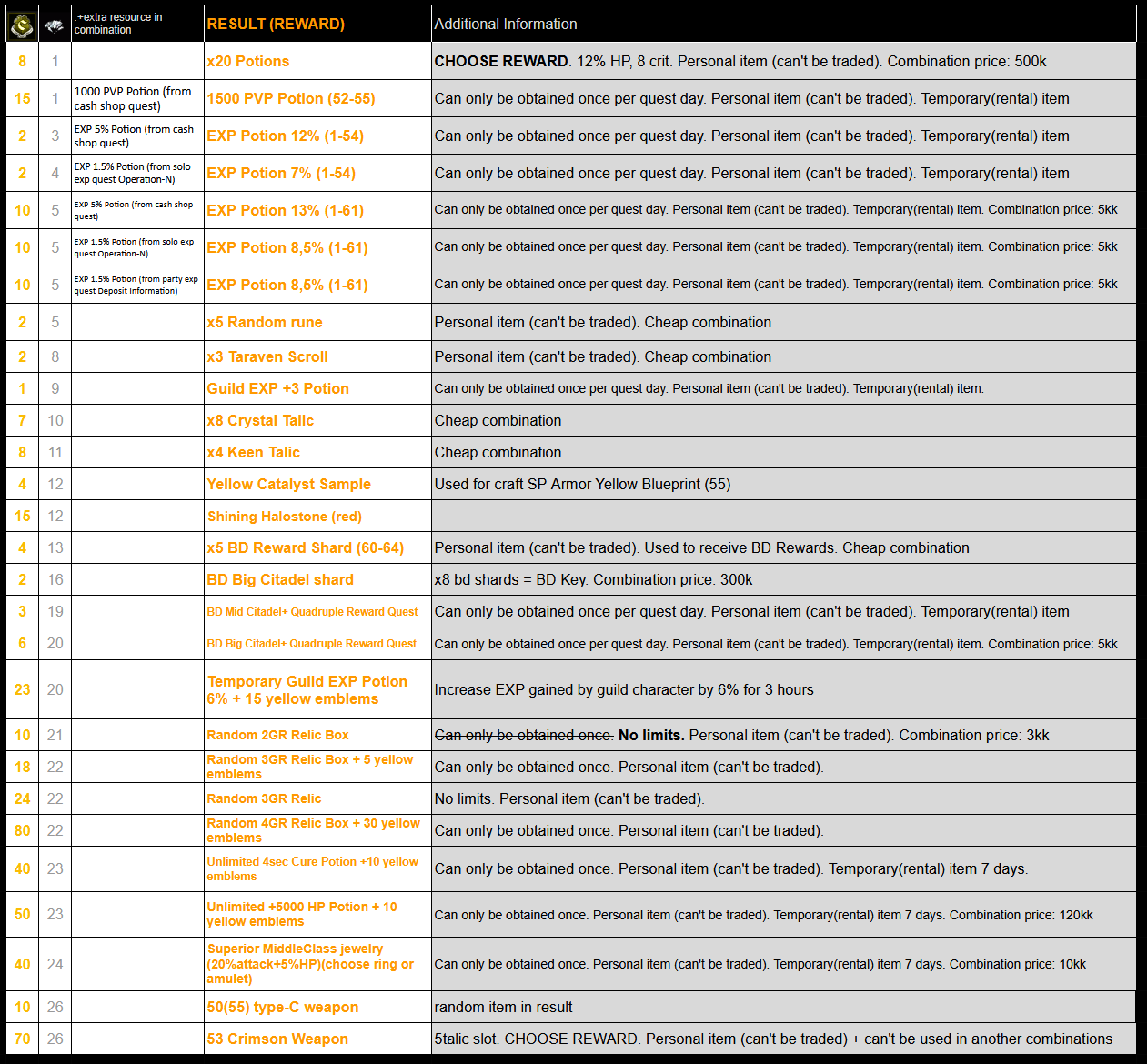Select the RESULT (REWARD) column header
1147x1064 pixels.
(276, 24)
